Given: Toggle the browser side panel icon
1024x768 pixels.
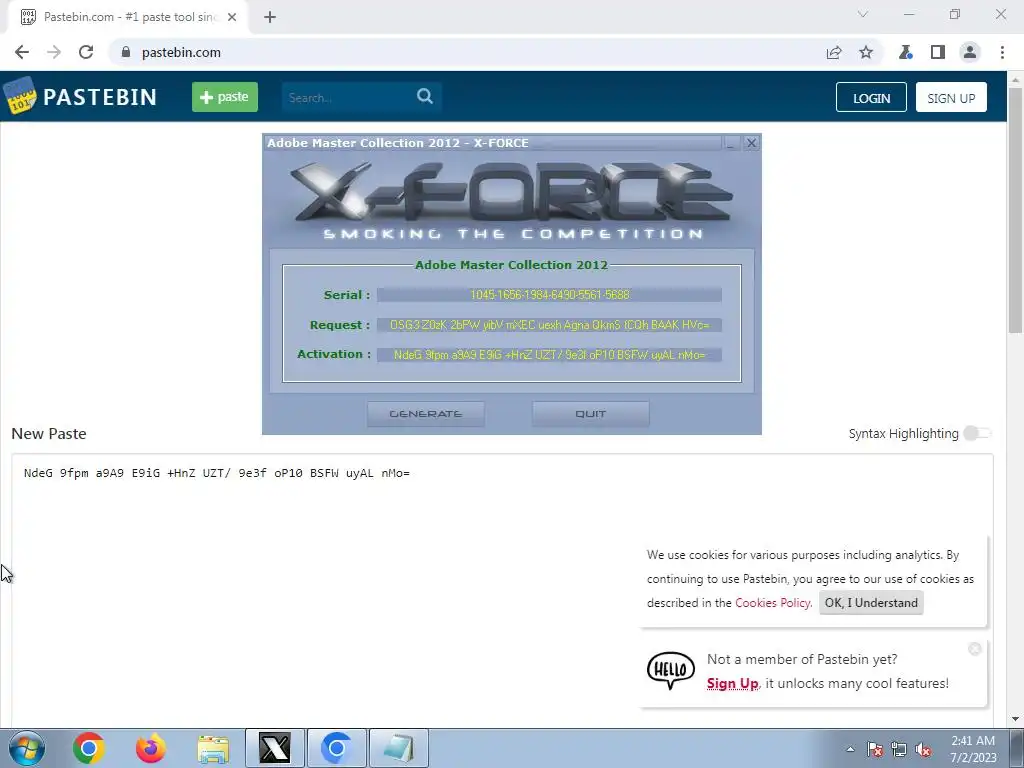Looking at the screenshot, I should (x=938, y=52).
